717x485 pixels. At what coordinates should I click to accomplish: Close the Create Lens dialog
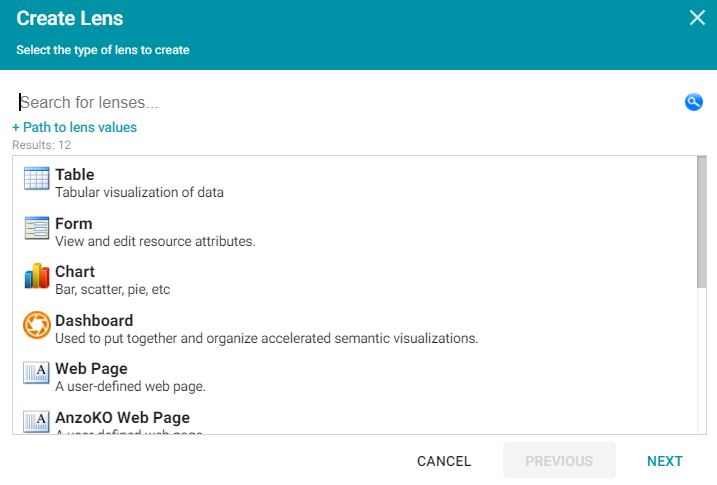pos(697,18)
